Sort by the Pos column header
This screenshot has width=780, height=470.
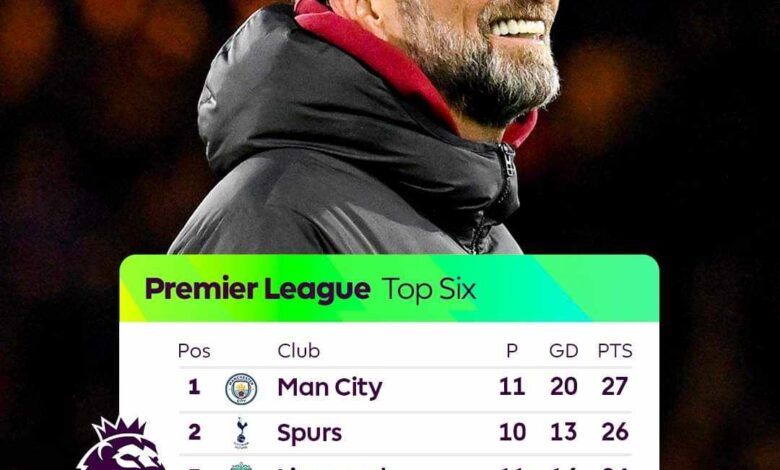pyautogui.click(x=194, y=351)
